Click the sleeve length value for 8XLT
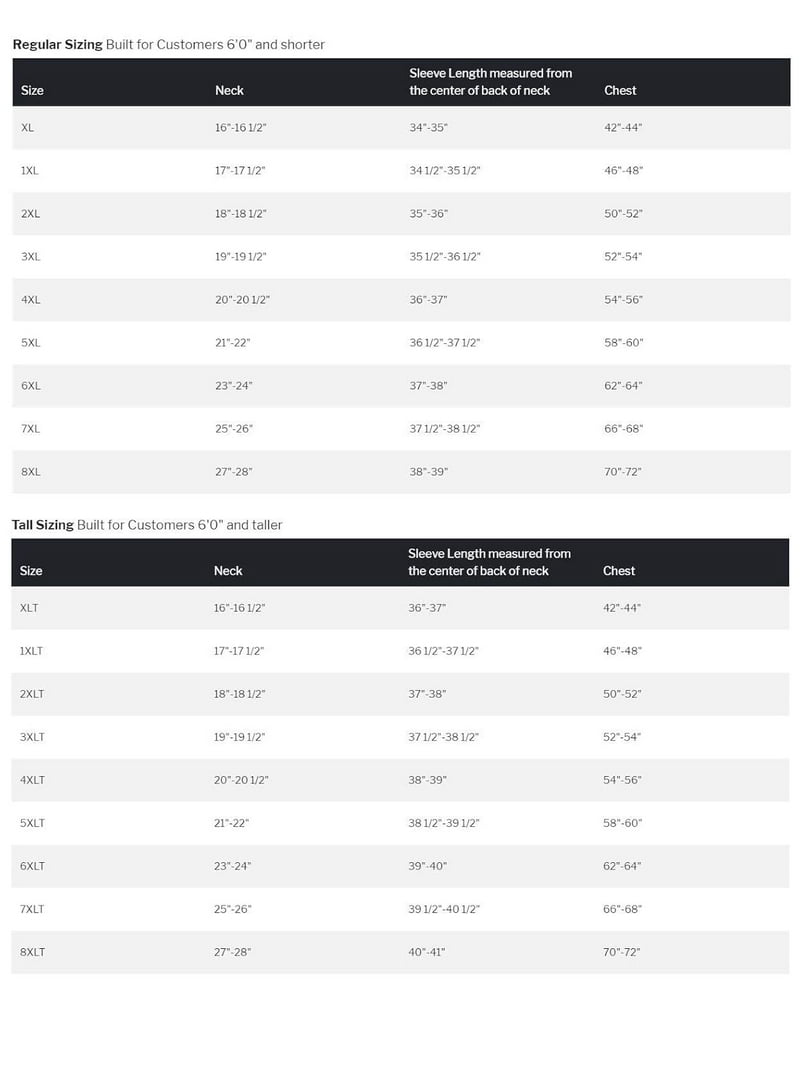The height and width of the screenshot is (1067, 800). point(427,952)
